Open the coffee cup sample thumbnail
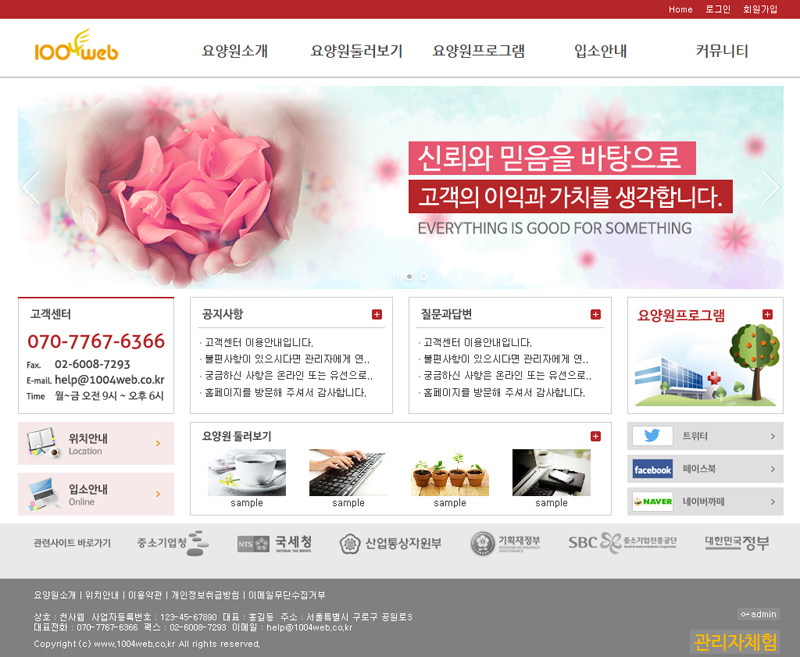The height and width of the screenshot is (657, 800). 246,472
